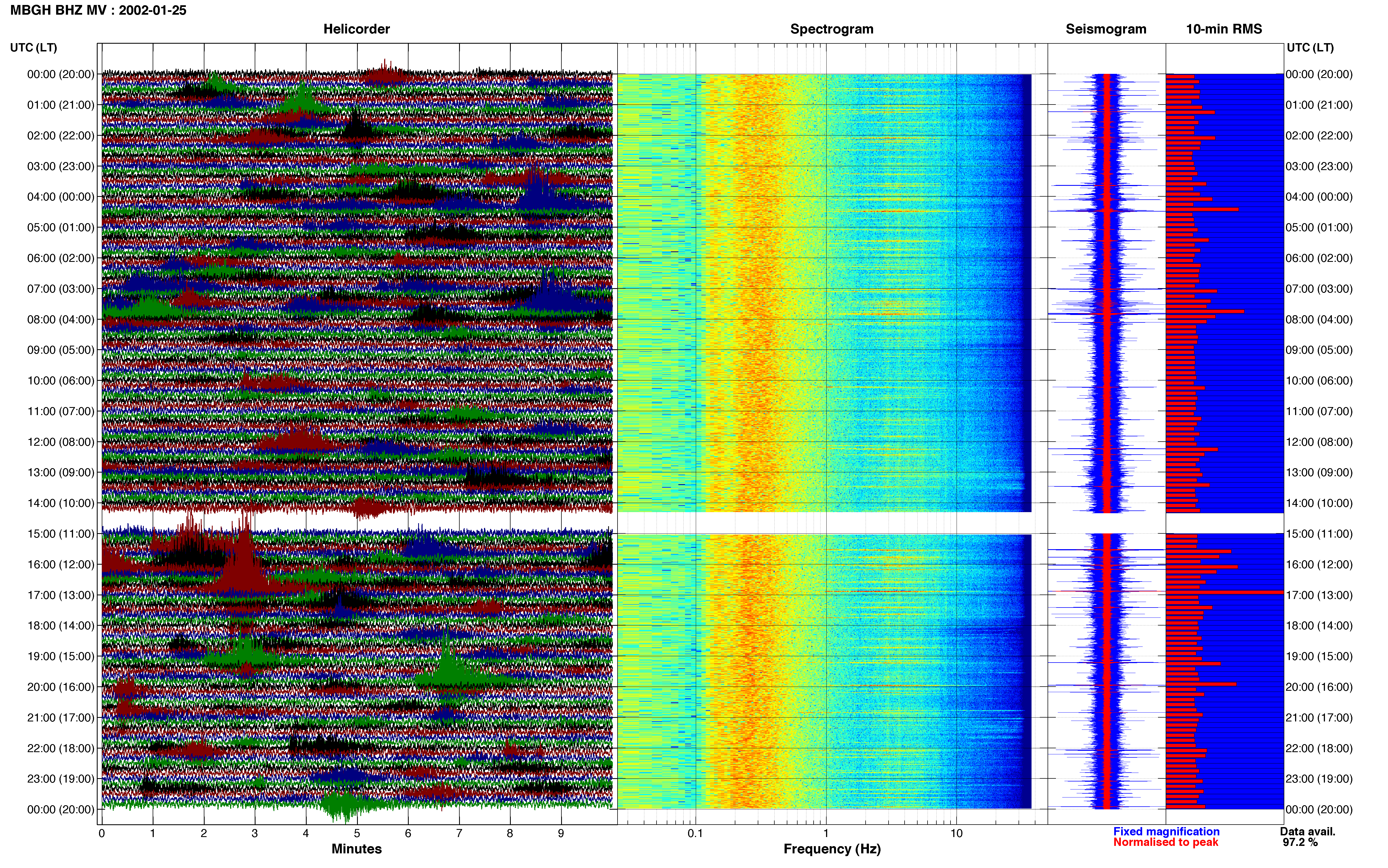1388x868 pixels.
Task: Click the large red helicorder burst near 16:00
Action: click(244, 565)
